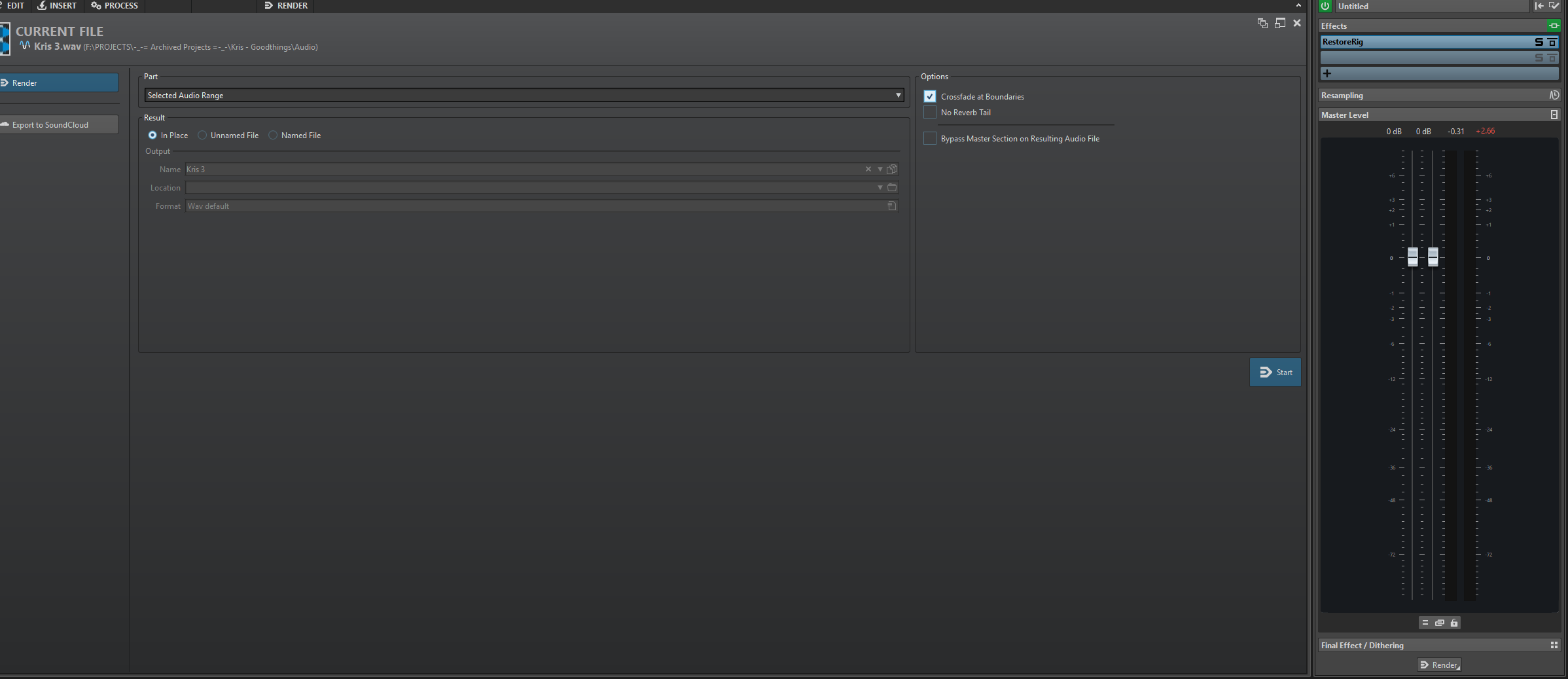Click window icon on empty effect slot
The width and height of the screenshot is (1568, 679).
1552,58
